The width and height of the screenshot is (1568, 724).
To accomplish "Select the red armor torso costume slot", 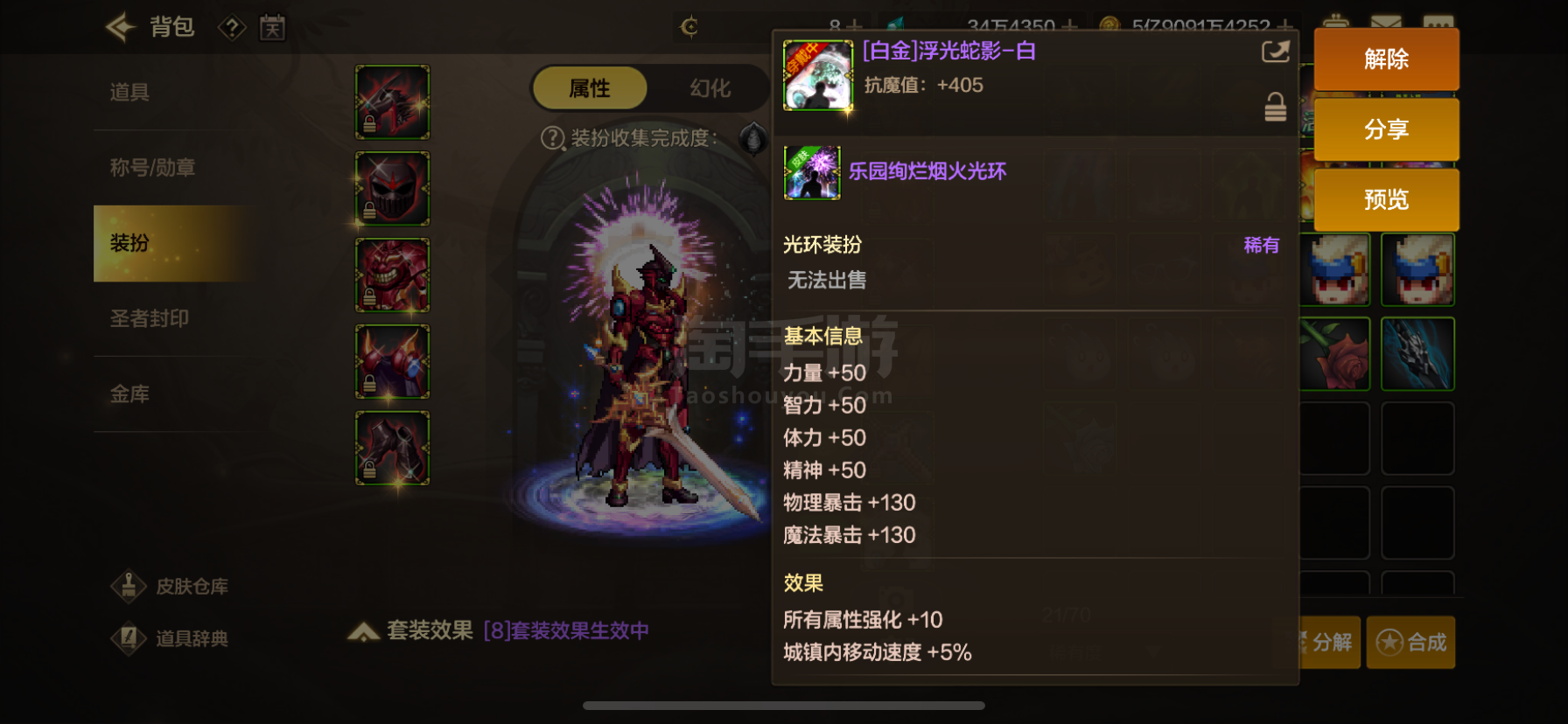I will point(392,275).
